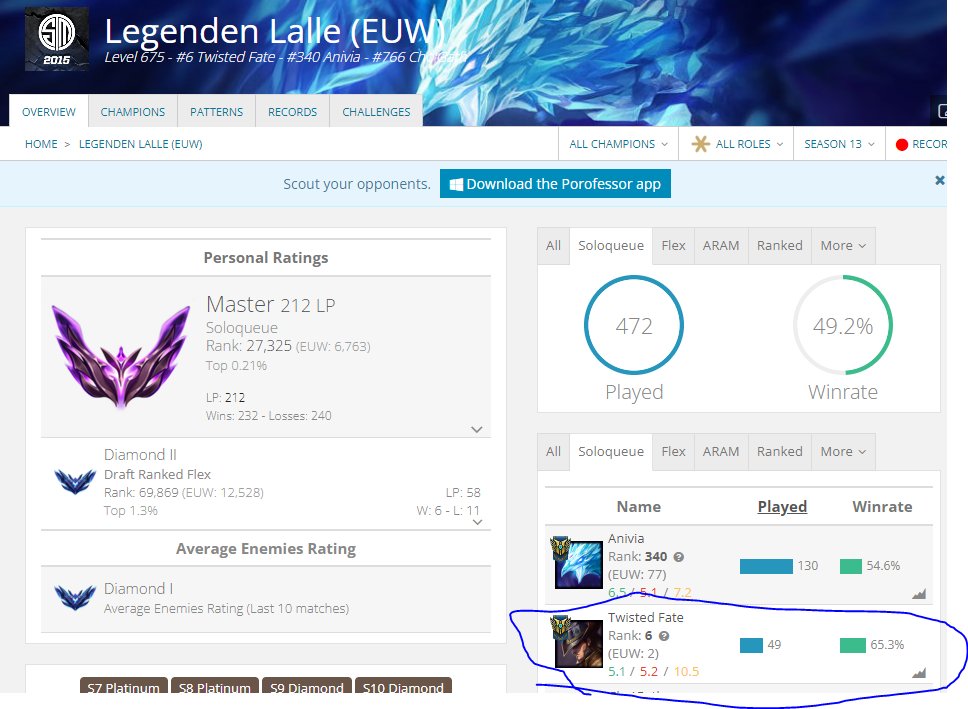The height and width of the screenshot is (709, 968).
Task: Switch to the Overview tab
Action: (x=49, y=112)
